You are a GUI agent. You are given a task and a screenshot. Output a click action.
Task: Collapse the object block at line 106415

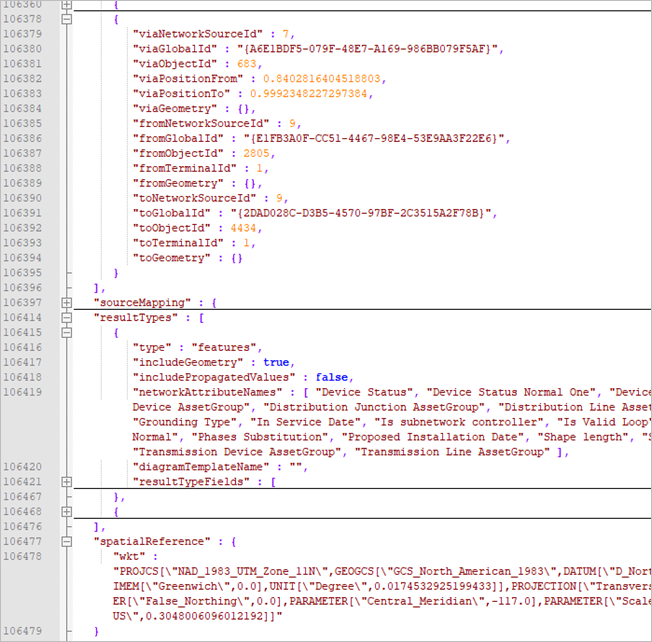click(x=67, y=333)
